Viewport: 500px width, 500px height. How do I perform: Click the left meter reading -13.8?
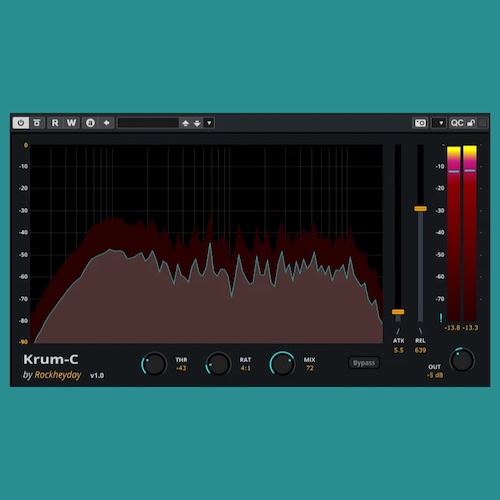(452, 328)
